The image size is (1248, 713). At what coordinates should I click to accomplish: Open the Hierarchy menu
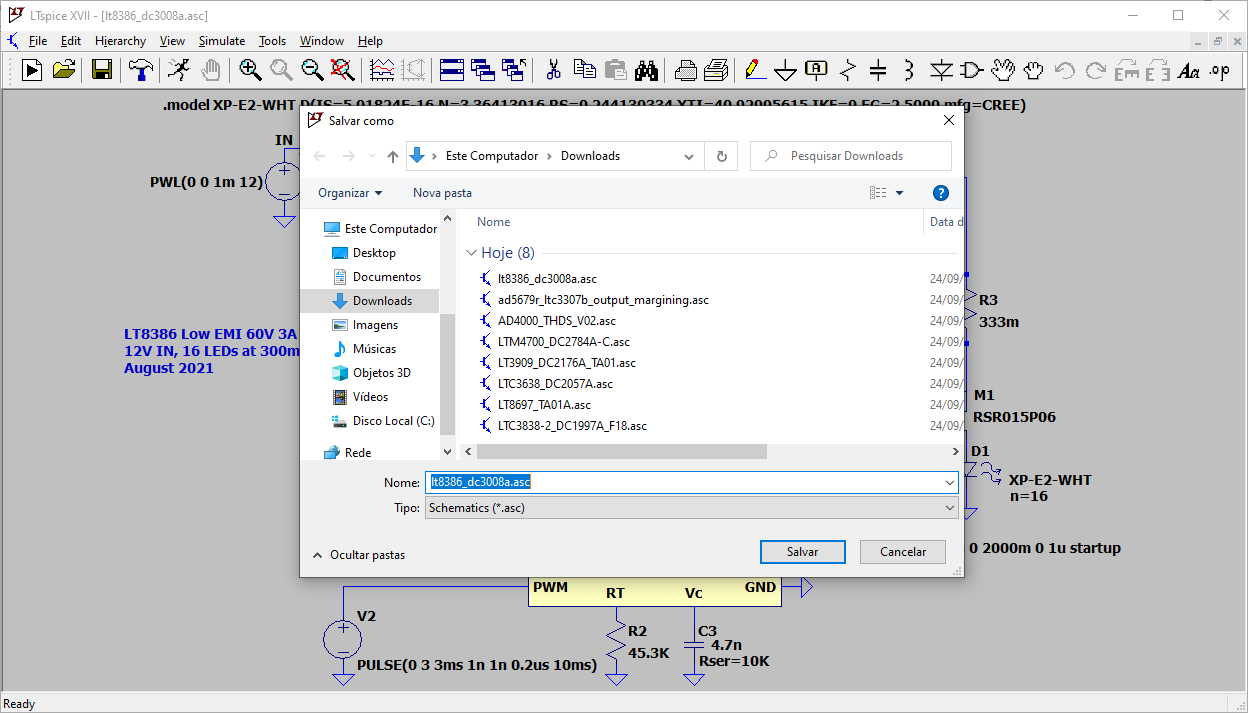tap(121, 41)
